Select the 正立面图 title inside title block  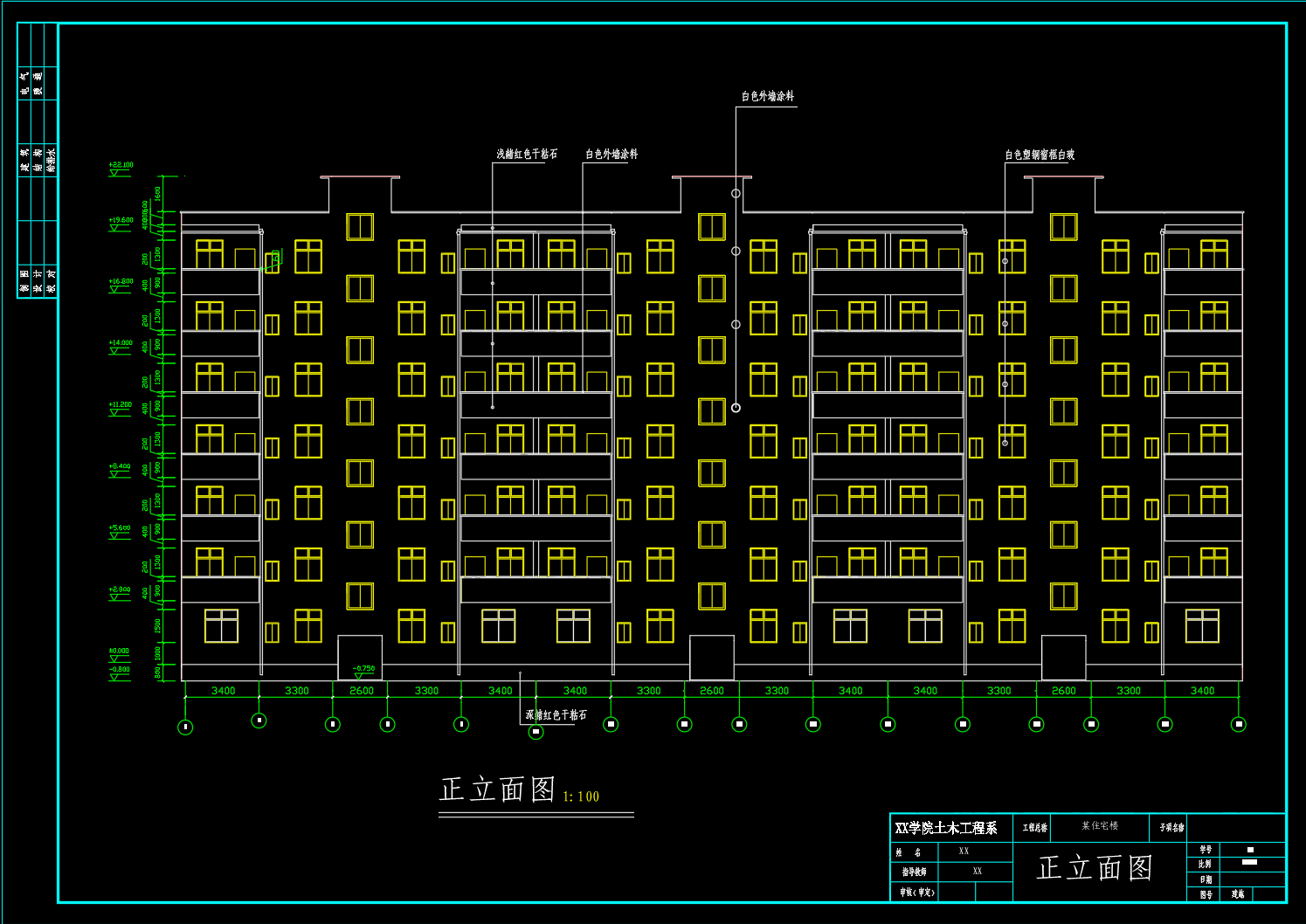1095,868
